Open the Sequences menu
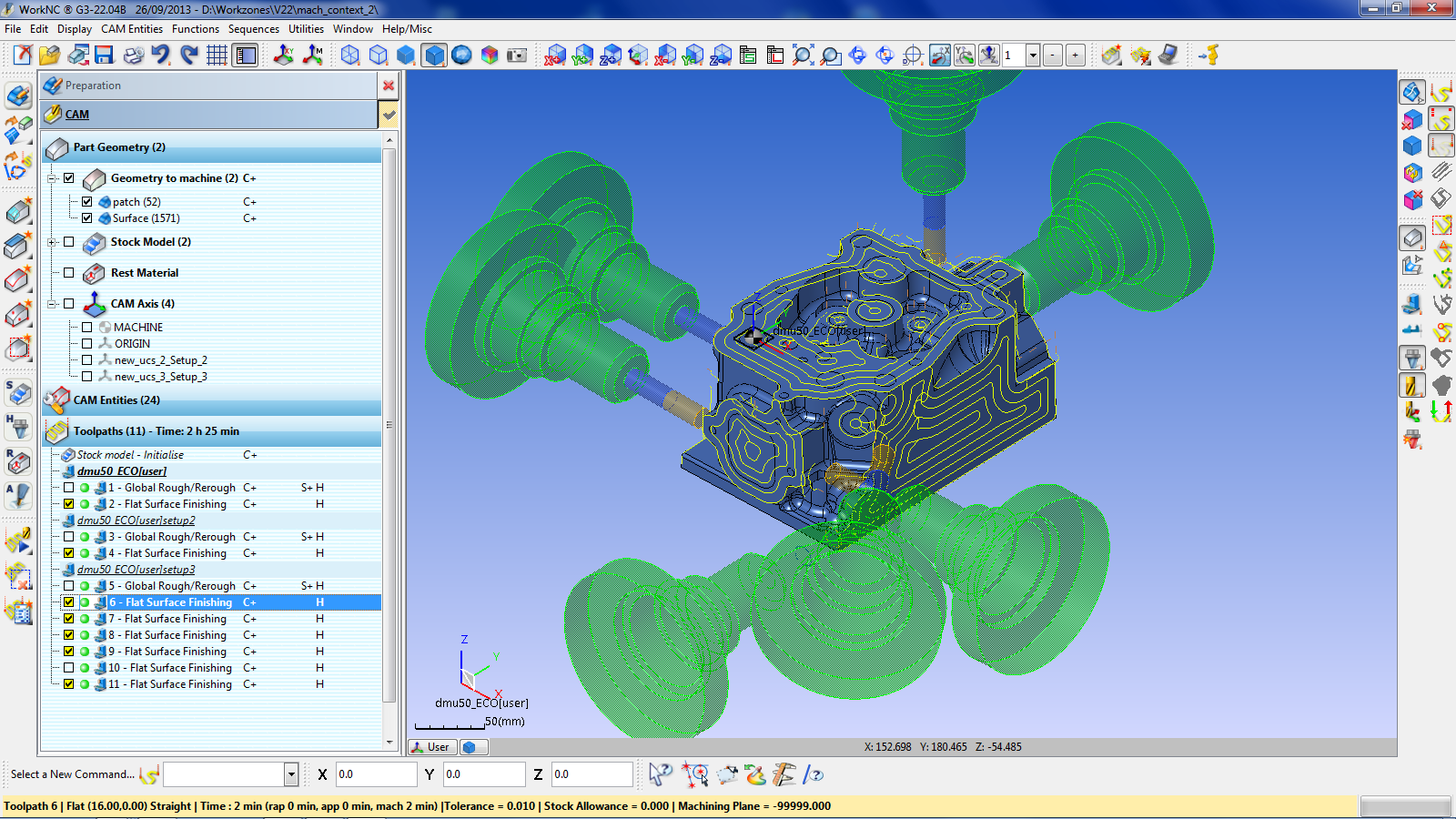Image resolution: width=1456 pixels, height=819 pixels. 253,29
